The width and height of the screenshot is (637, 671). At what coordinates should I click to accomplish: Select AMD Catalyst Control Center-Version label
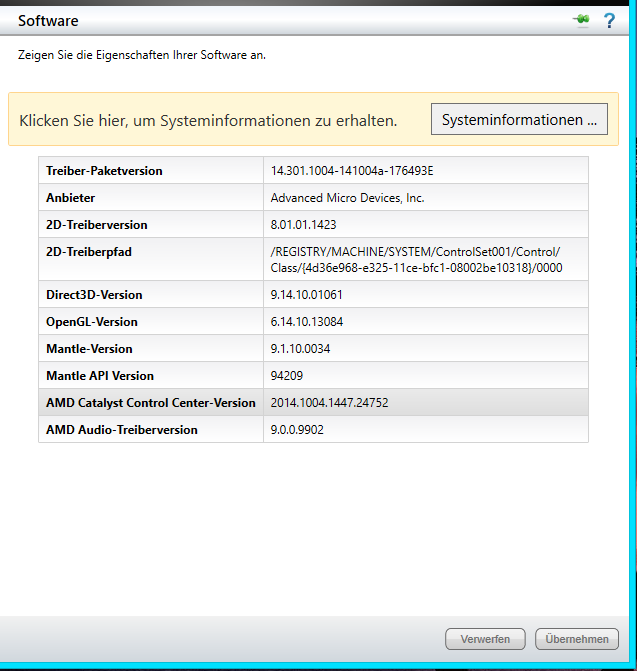[151, 403]
